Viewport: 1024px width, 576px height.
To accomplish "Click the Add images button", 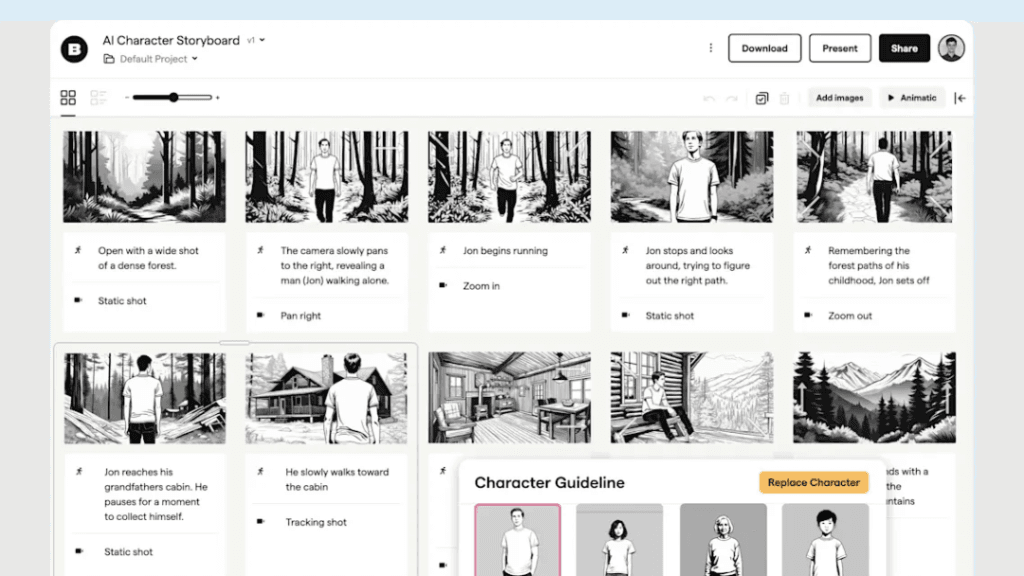I will pos(839,98).
